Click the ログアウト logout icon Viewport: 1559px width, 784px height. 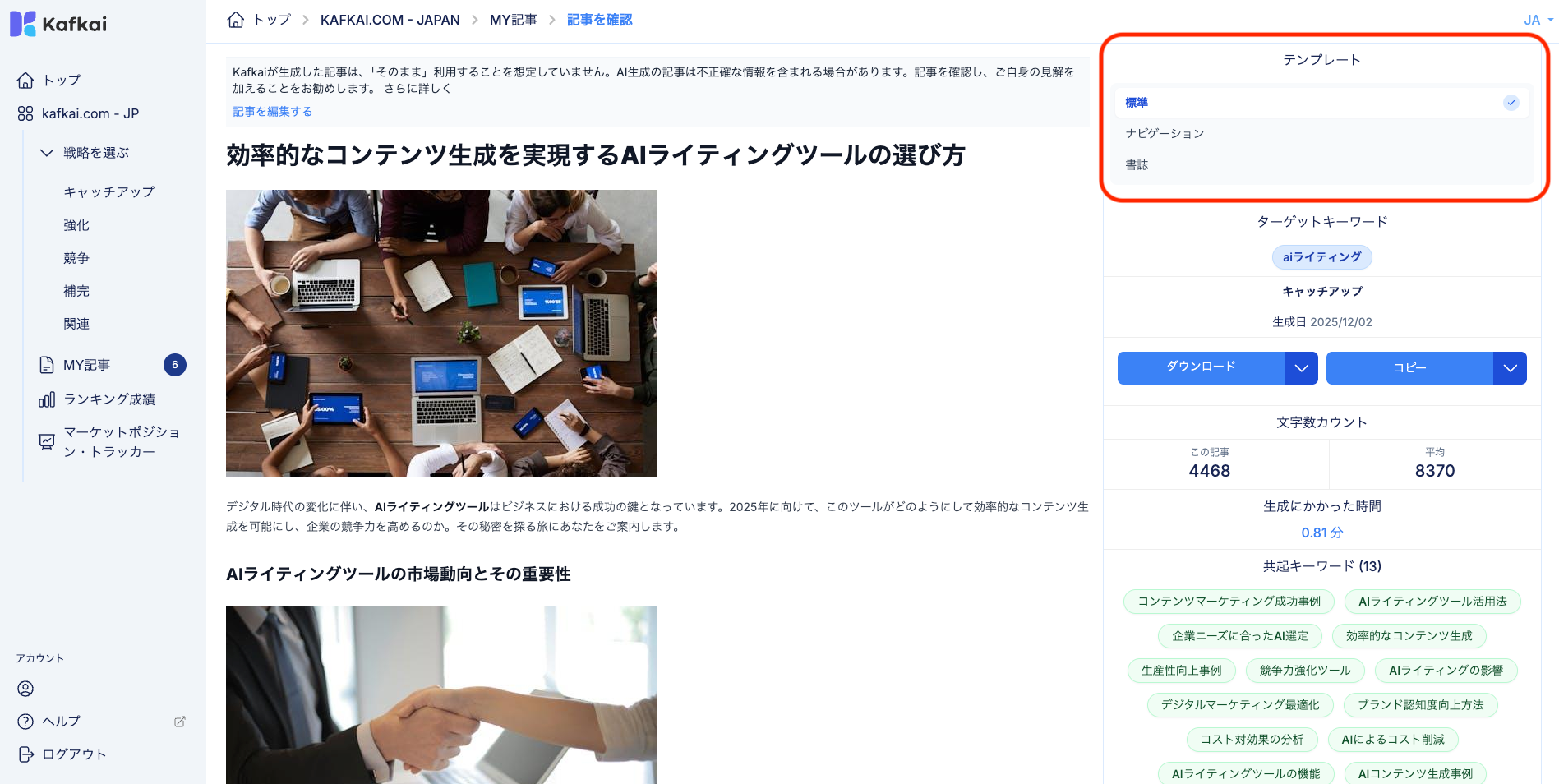[25, 754]
